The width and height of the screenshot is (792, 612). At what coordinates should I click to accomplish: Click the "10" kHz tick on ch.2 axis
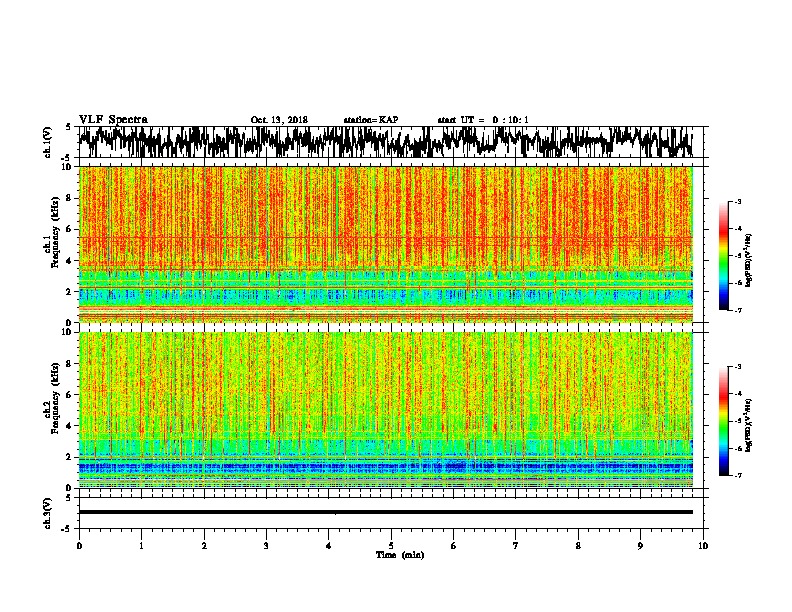[x=67, y=332]
